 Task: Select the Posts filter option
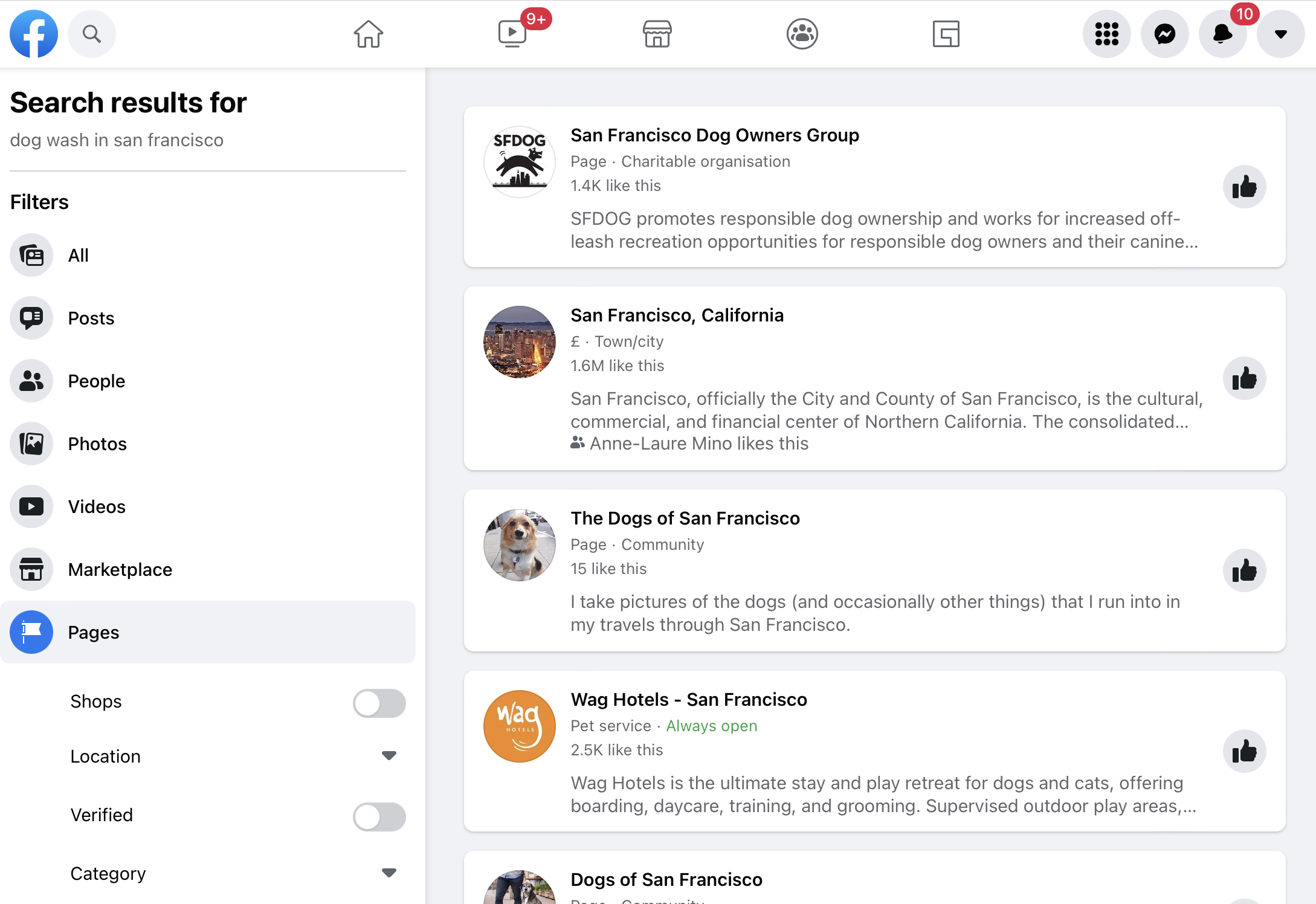click(91, 317)
